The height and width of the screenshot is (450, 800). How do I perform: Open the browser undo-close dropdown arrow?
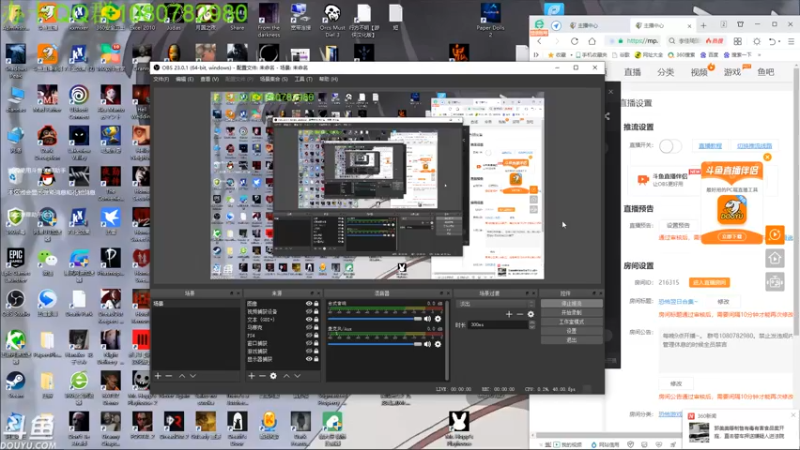tap(781, 42)
